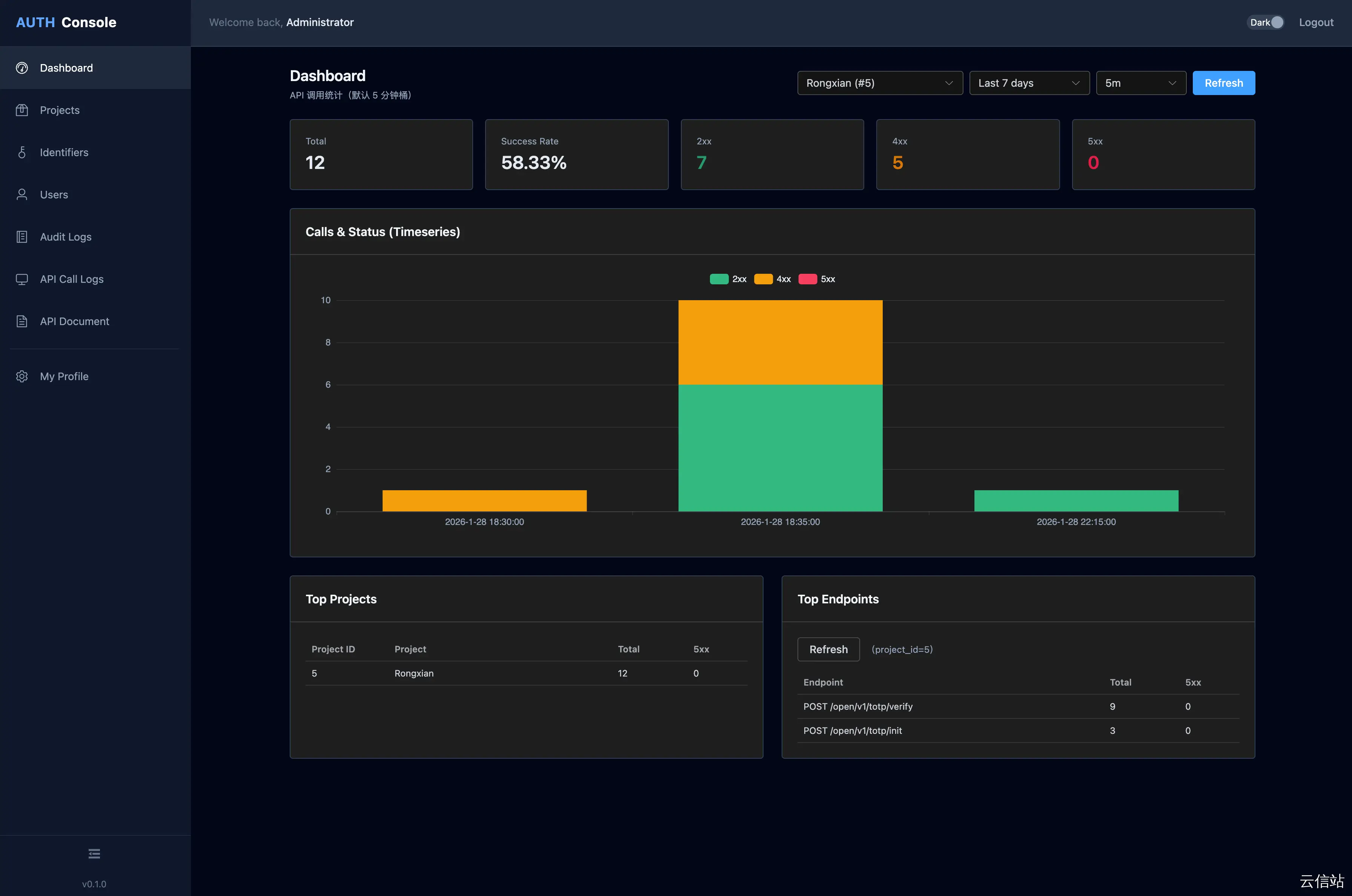Click the red 5xx legend swatch

coord(807,279)
